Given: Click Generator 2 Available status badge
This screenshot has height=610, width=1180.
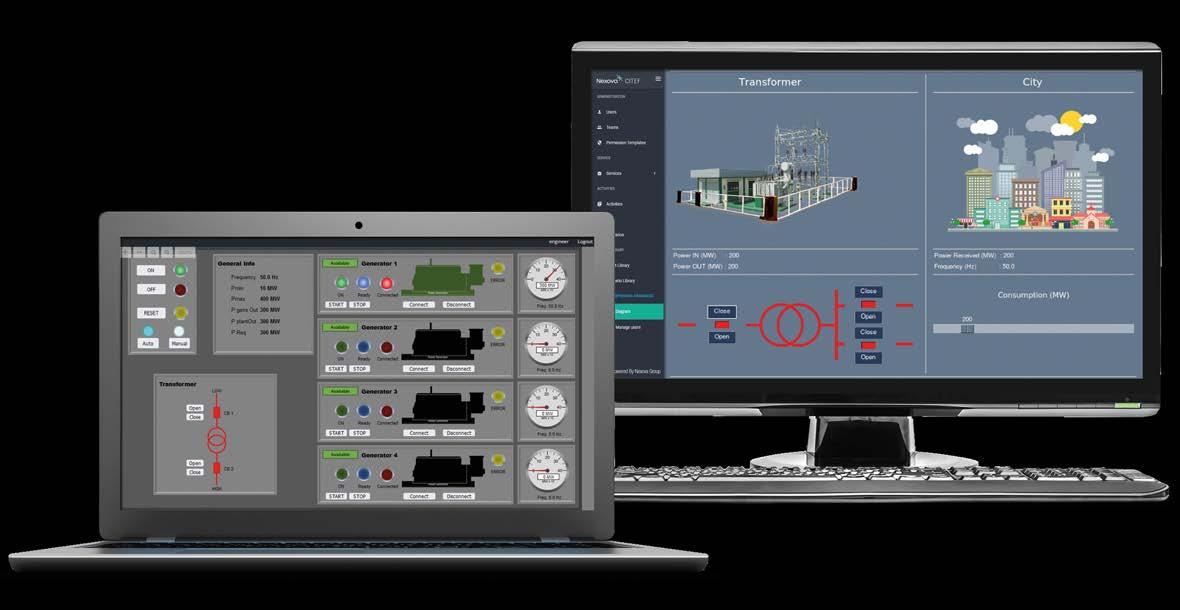Looking at the screenshot, I should [x=340, y=327].
